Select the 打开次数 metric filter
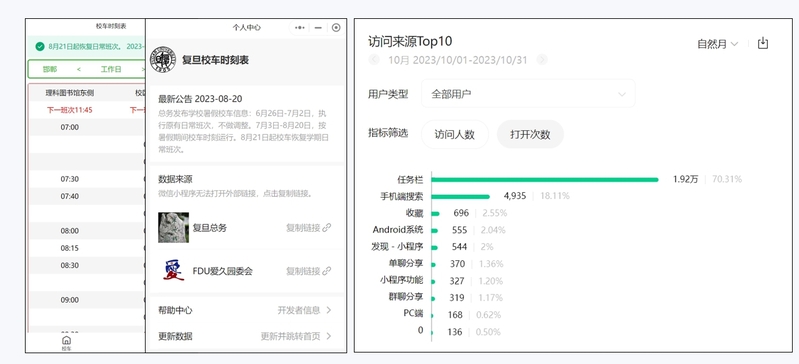The height and width of the screenshot is (364, 799). [530, 135]
